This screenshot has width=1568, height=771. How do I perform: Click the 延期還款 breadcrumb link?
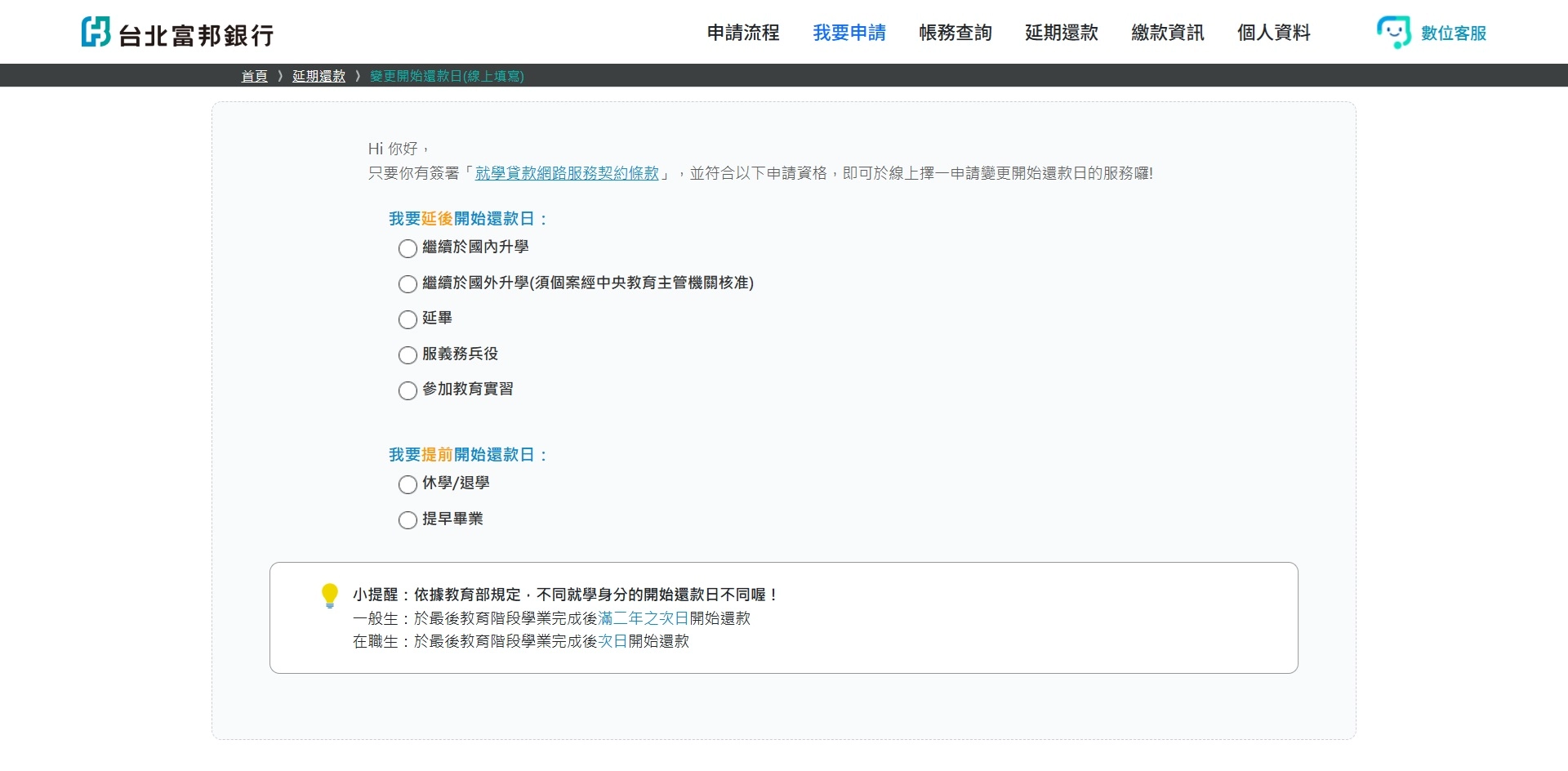319,76
